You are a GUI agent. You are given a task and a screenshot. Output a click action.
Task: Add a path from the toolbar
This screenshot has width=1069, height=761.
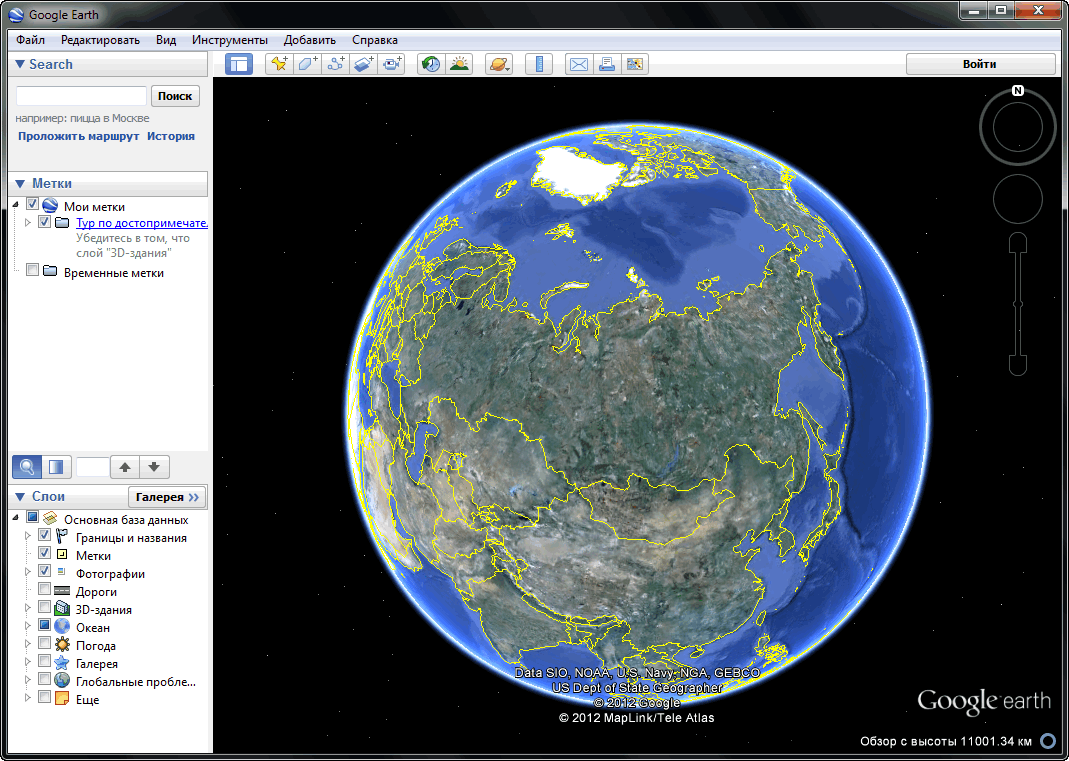tap(335, 64)
